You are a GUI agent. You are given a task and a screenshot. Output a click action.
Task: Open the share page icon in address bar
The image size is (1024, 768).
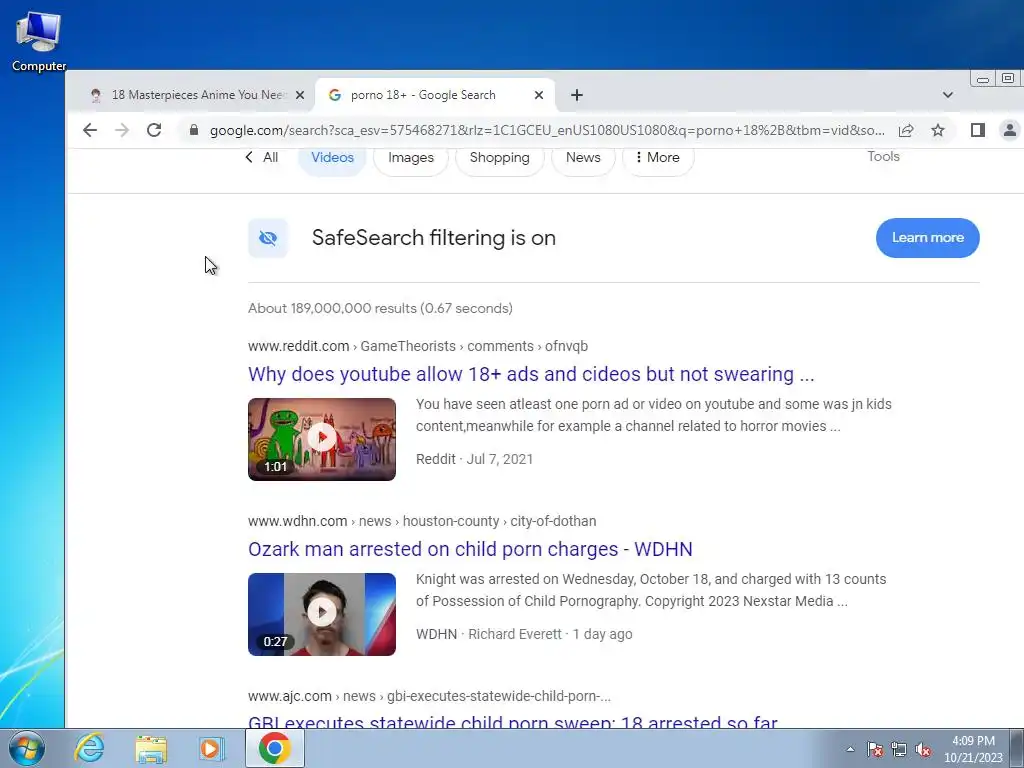click(906, 130)
